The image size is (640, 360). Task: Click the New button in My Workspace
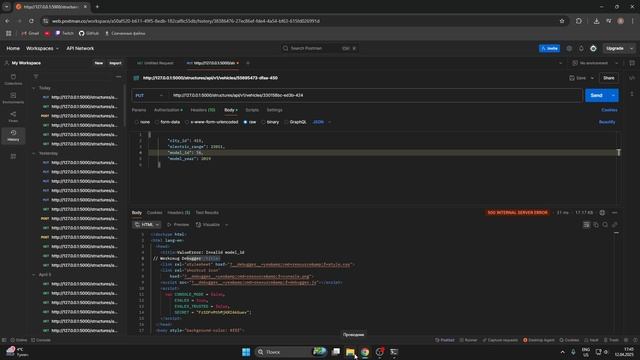click(x=99, y=63)
